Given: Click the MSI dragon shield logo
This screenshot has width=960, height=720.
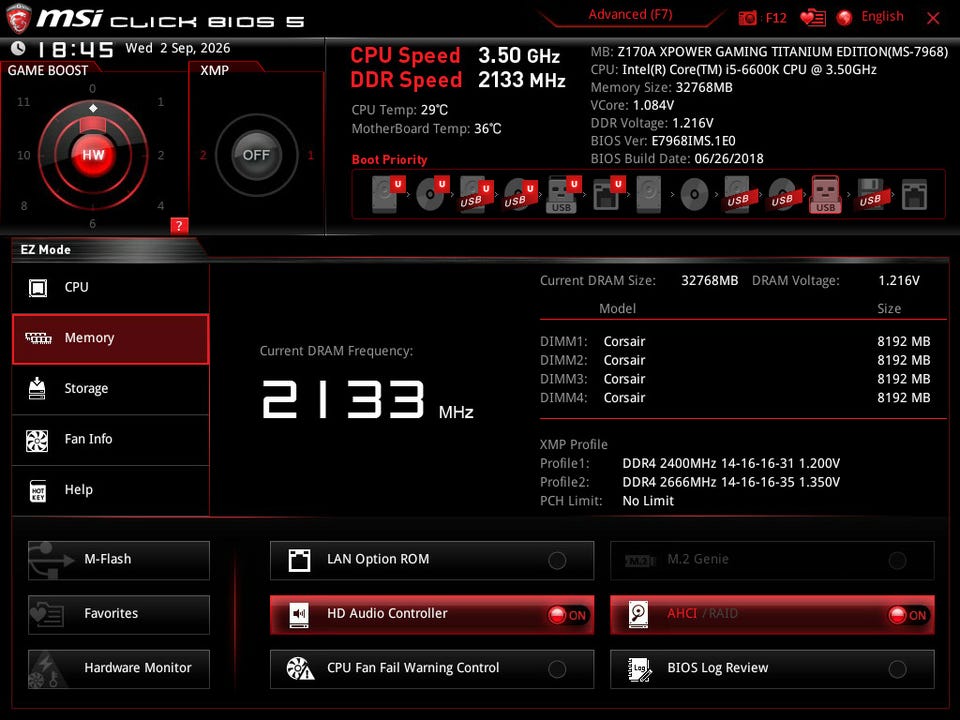Looking at the screenshot, I should 18,18.
